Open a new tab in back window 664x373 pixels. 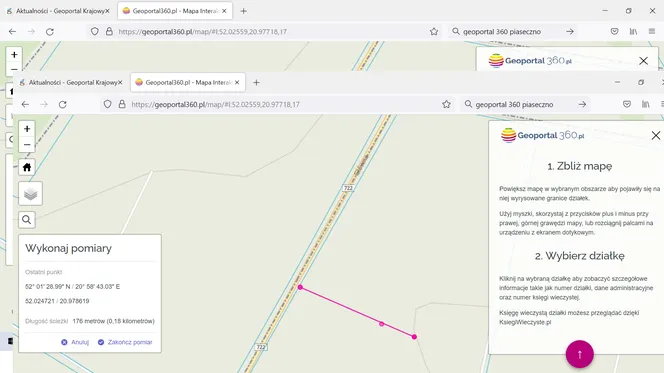pyautogui.click(x=243, y=11)
